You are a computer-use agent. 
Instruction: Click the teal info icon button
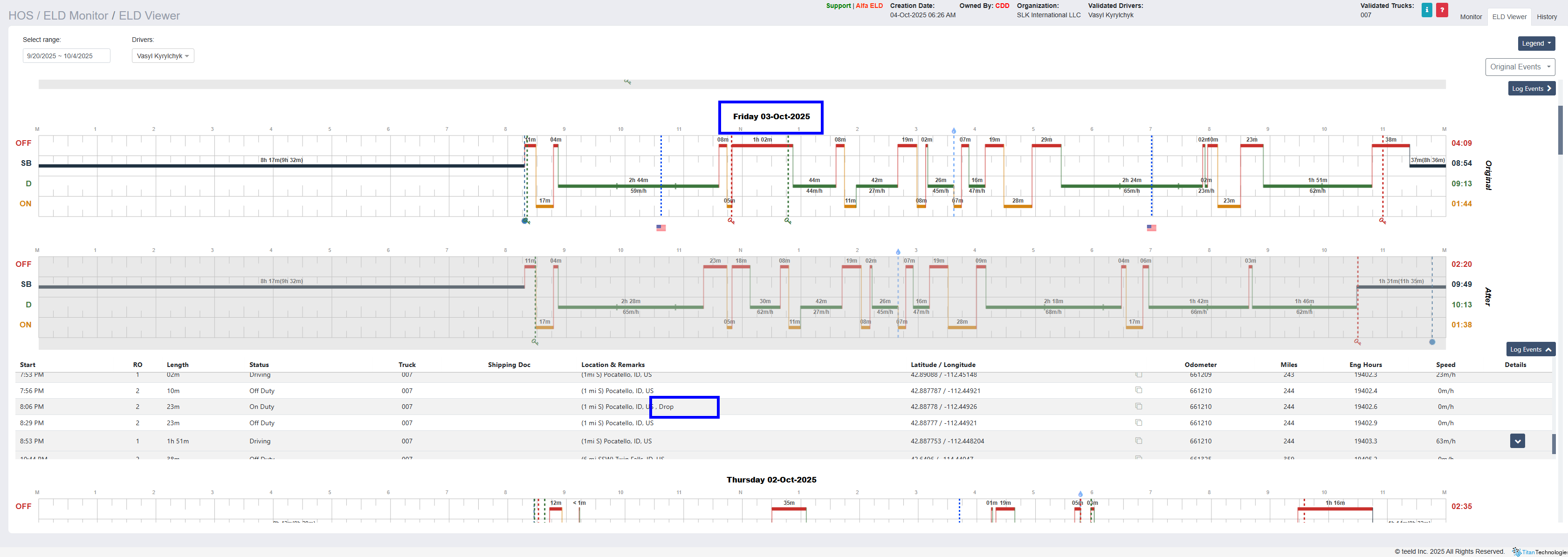tap(1426, 10)
